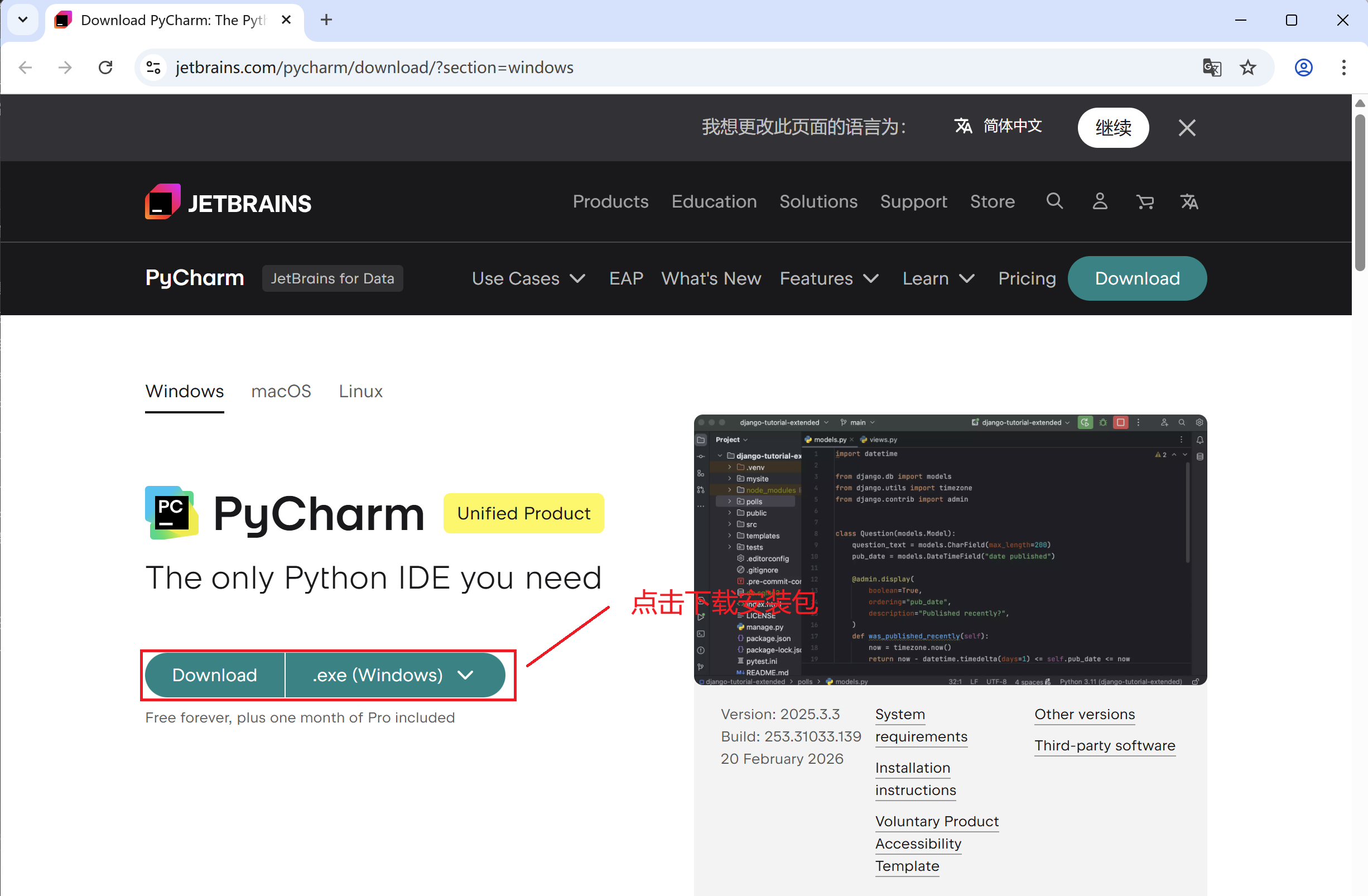The height and width of the screenshot is (896, 1368).
Task: Switch to the macOS download tab
Action: coord(281,391)
